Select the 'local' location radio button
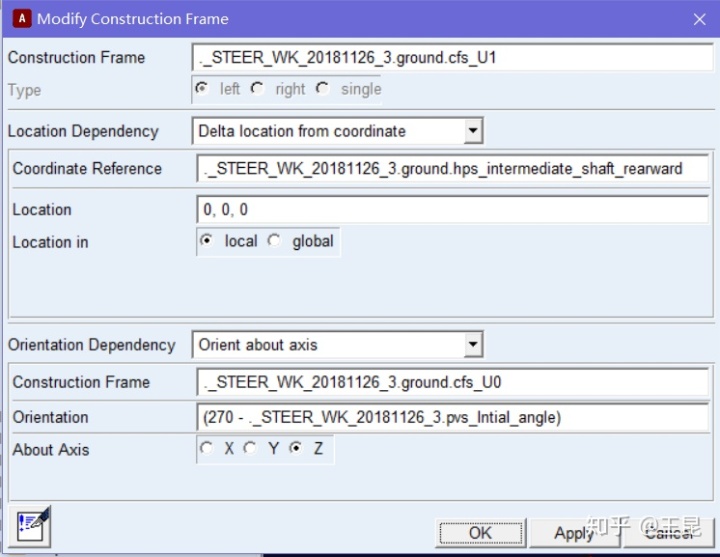Image resolution: width=720 pixels, height=557 pixels. coord(207,241)
